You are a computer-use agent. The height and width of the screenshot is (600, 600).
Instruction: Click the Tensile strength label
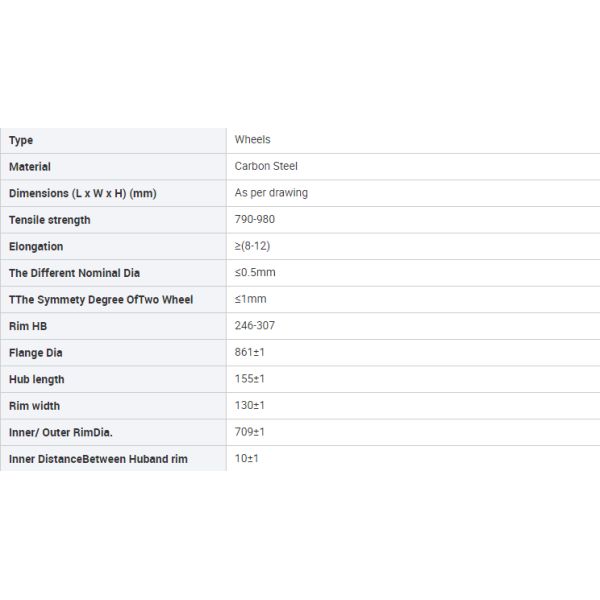49,220
